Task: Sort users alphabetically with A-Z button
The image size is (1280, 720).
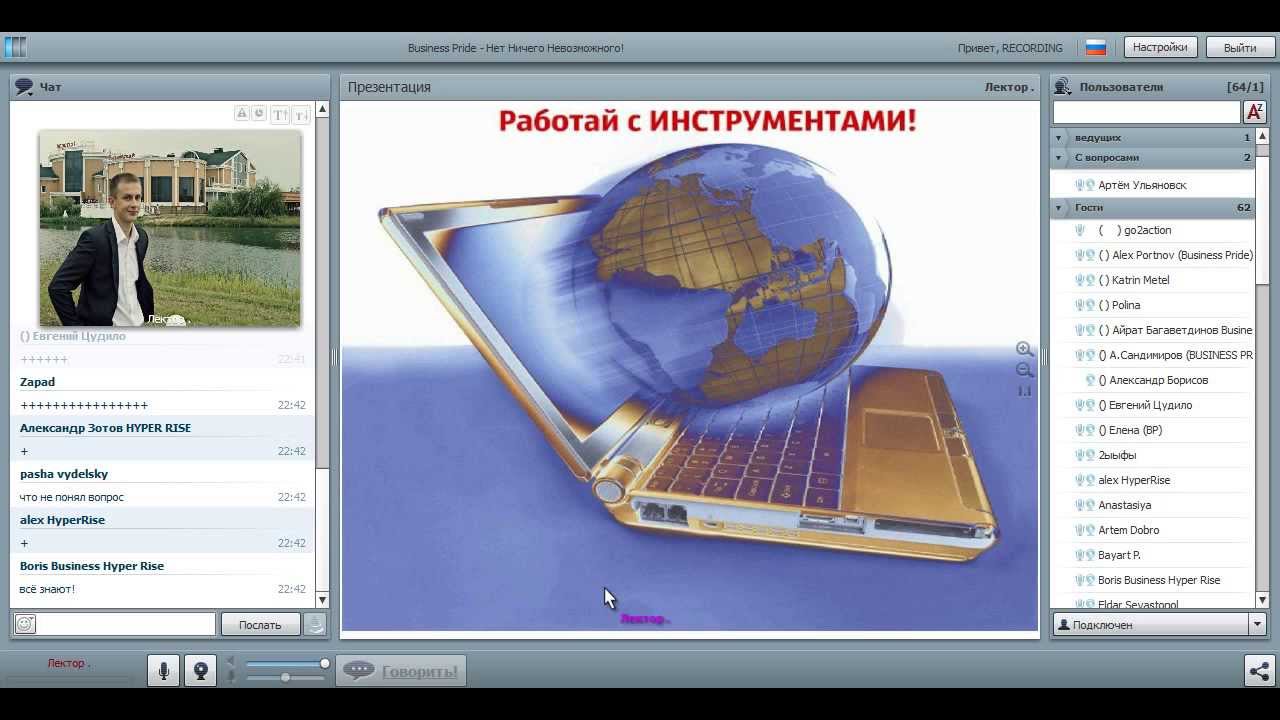Action: click(x=1254, y=112)
